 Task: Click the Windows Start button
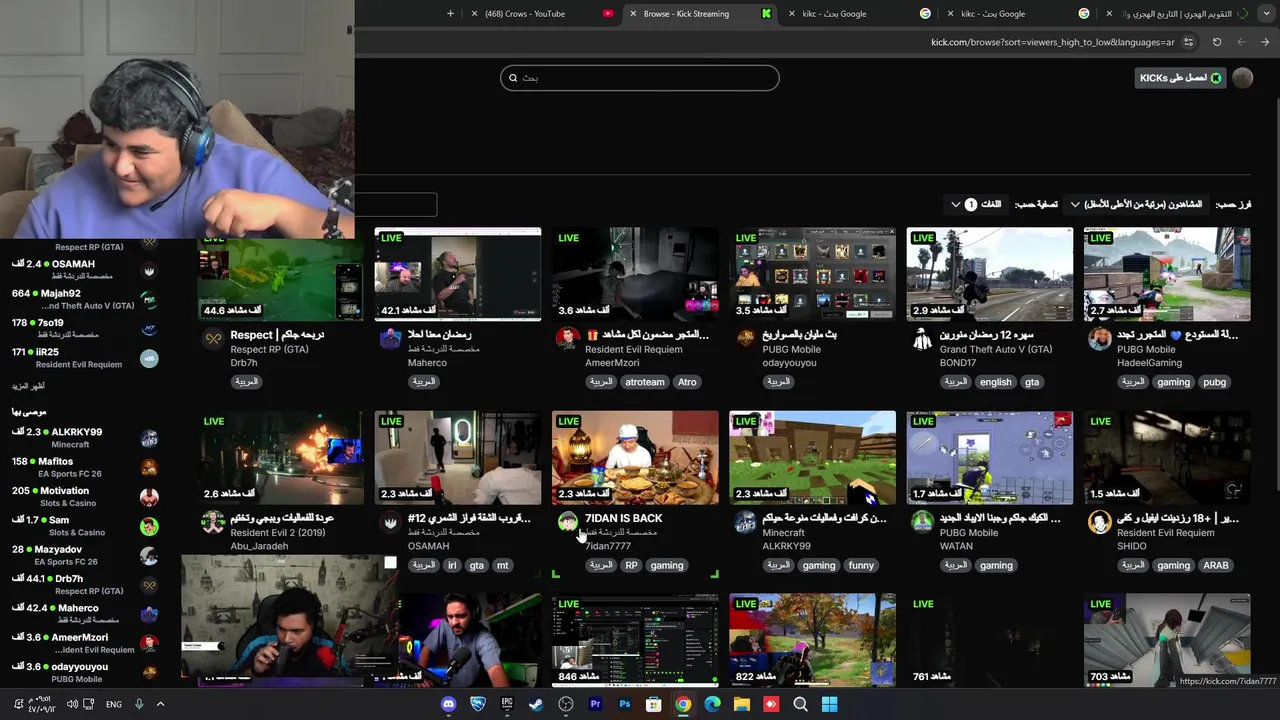coord(829,704)
